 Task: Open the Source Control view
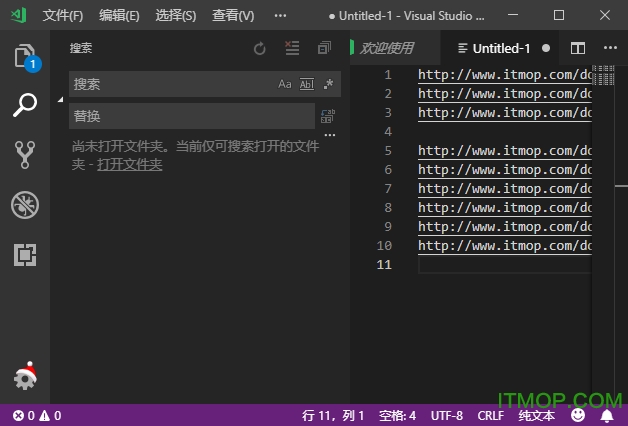coord(25,154)
